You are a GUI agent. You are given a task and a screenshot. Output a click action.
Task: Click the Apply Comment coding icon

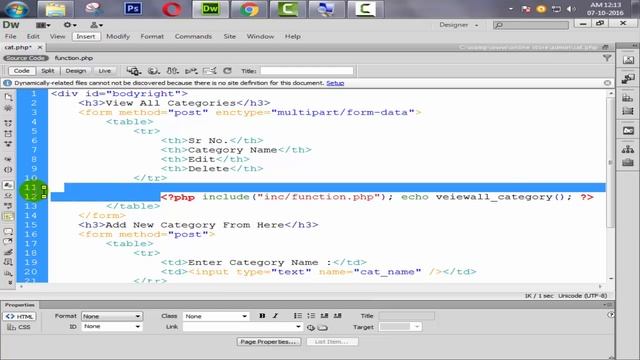(8, 231)
